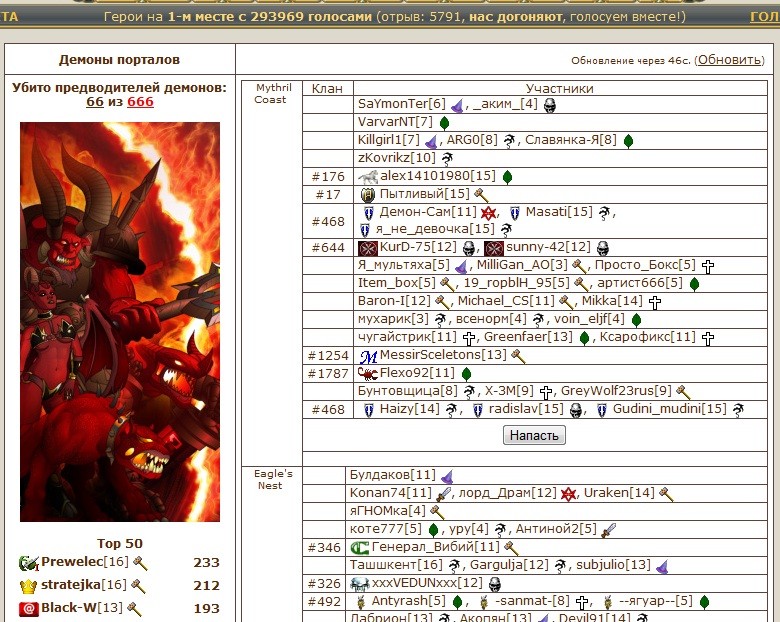Open clan #176 link

(x=328, y=177)
